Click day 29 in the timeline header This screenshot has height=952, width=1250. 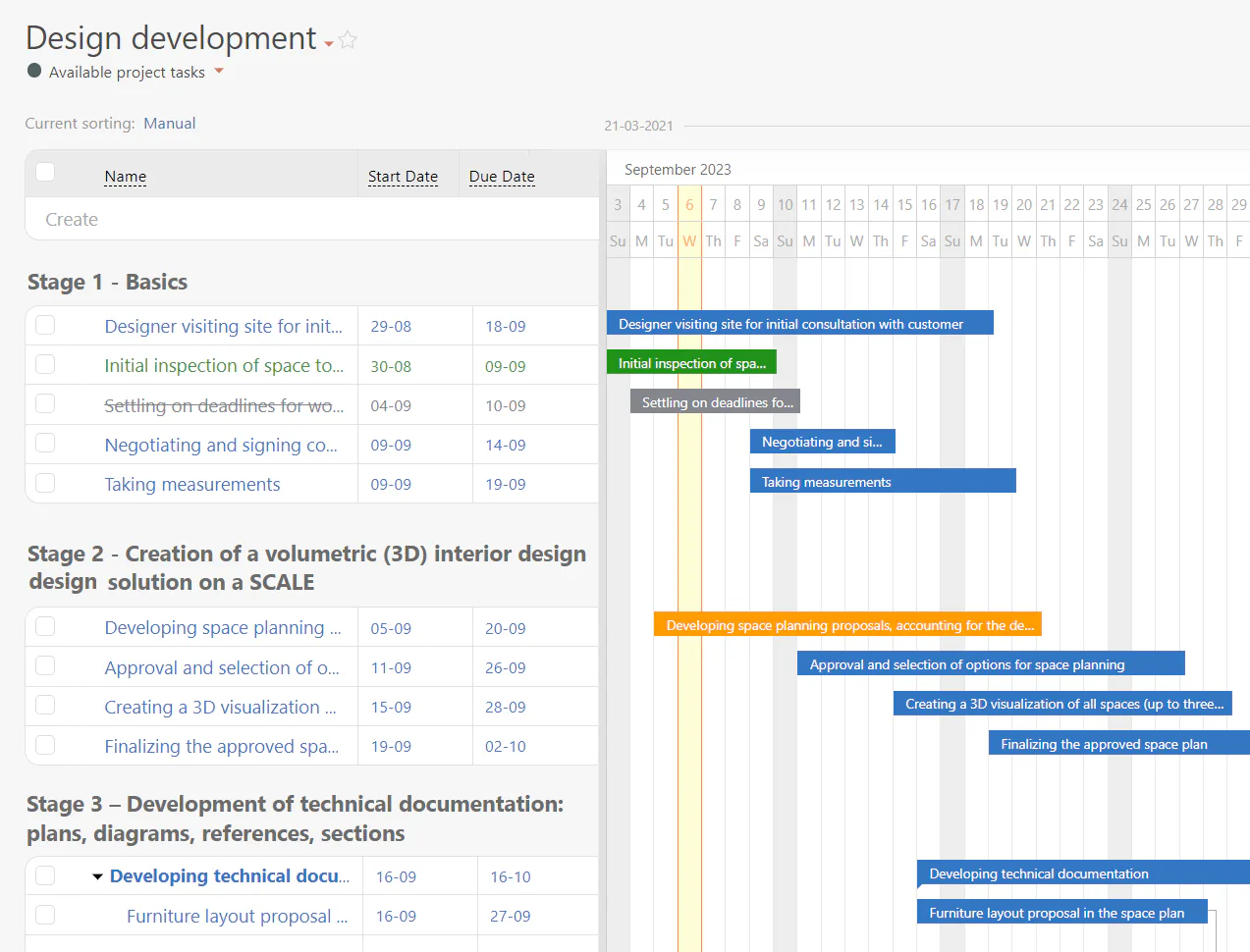click(x=1239, y=205)
